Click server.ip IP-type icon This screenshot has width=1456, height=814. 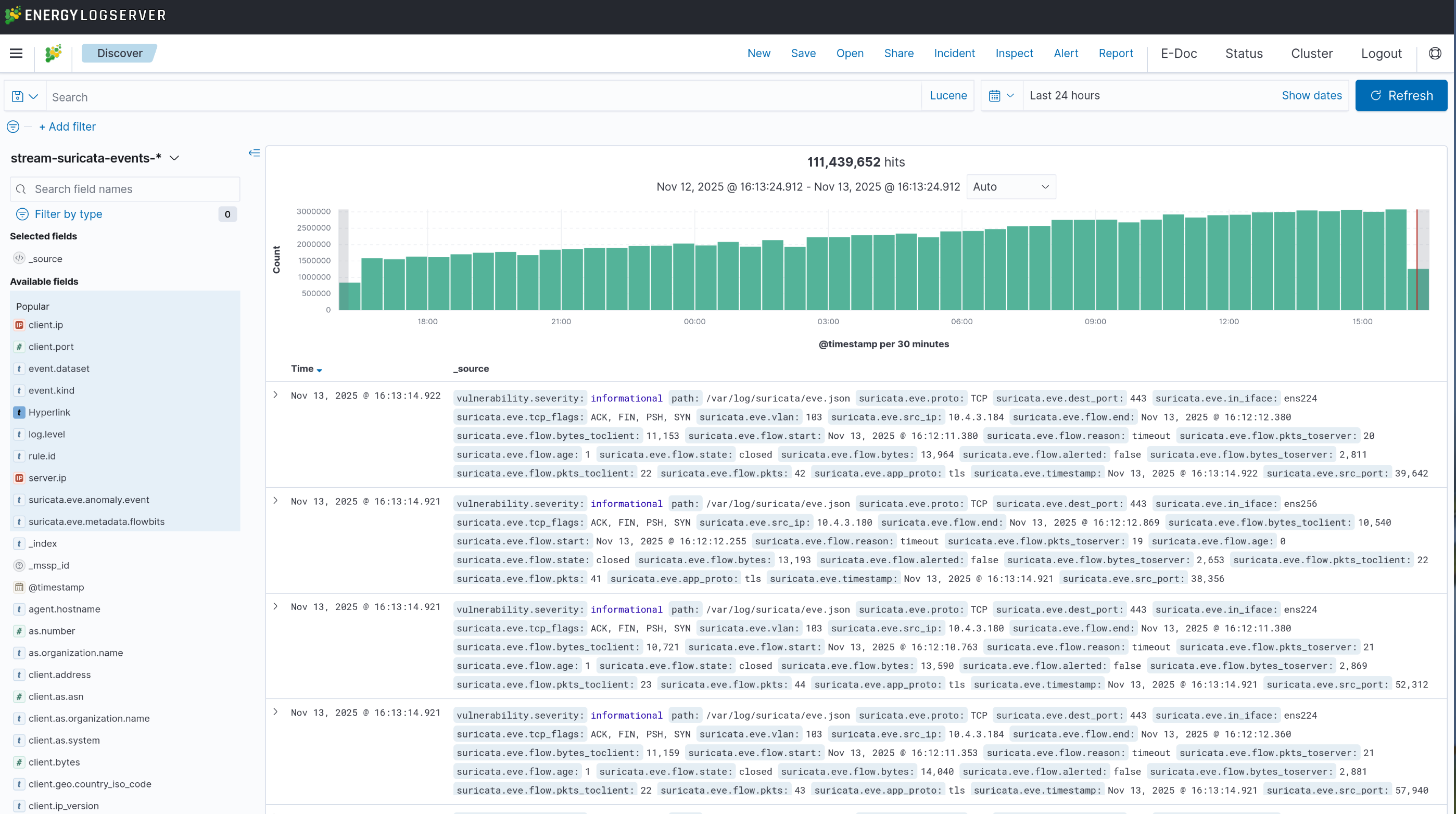(19, 478)
